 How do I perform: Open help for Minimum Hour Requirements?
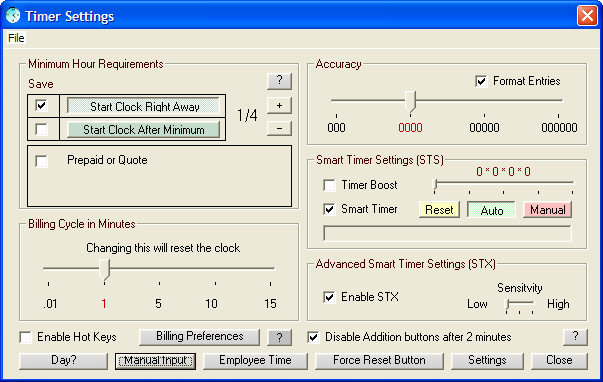click(x=279, y=81)
